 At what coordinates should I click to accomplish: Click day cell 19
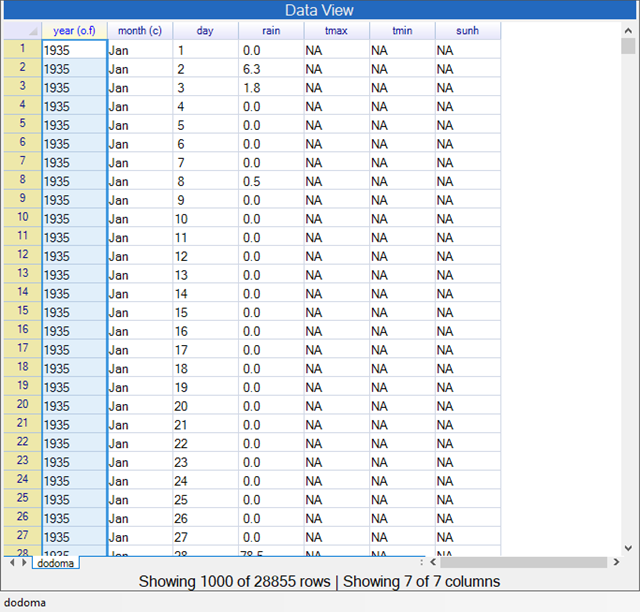click(205, 387)
